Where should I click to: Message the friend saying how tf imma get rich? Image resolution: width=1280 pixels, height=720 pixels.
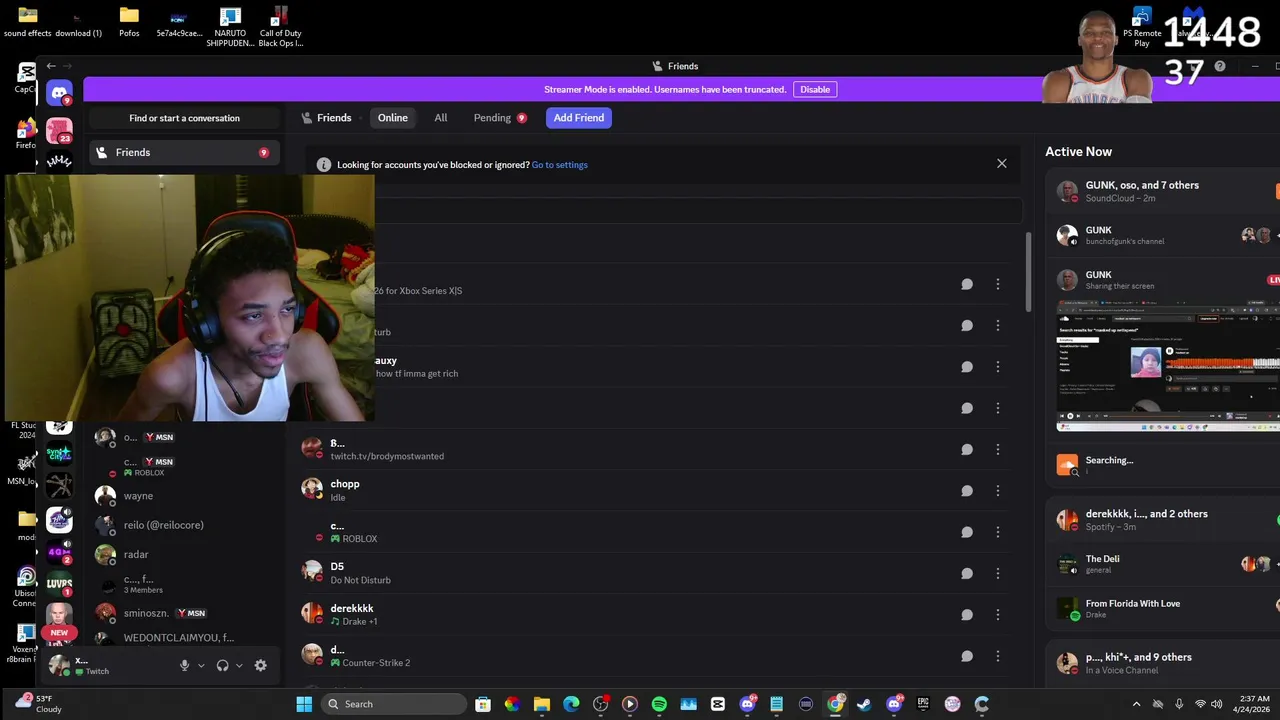tap(966, 367)
